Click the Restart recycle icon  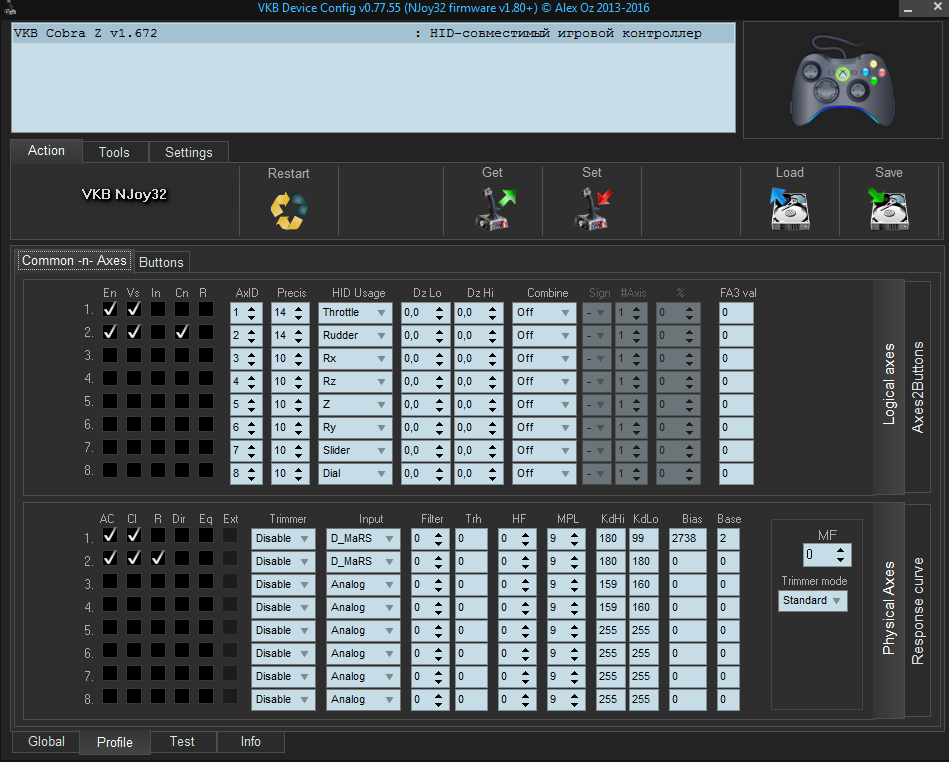click(289, 211)
